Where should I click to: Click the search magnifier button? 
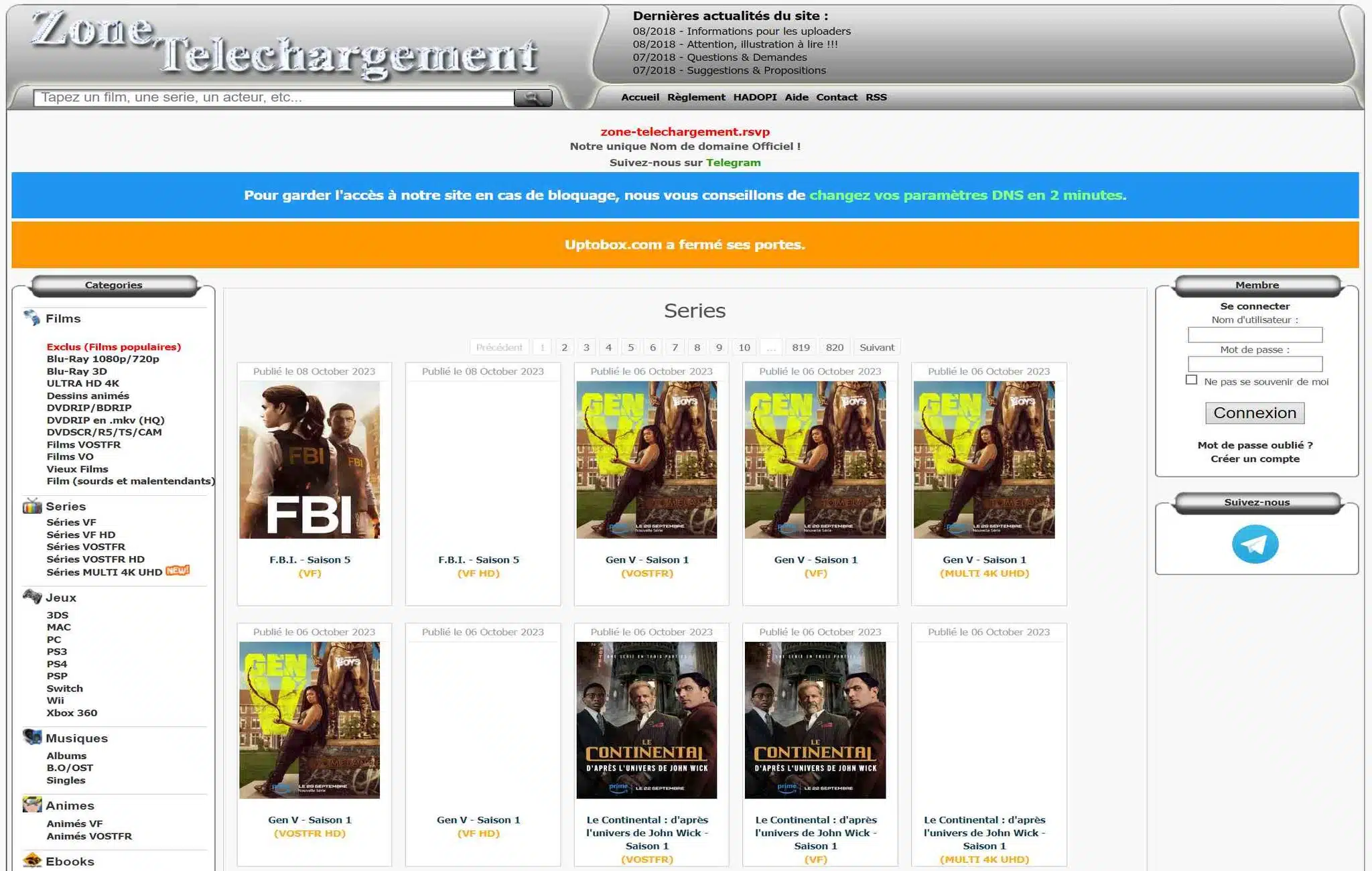533,98
